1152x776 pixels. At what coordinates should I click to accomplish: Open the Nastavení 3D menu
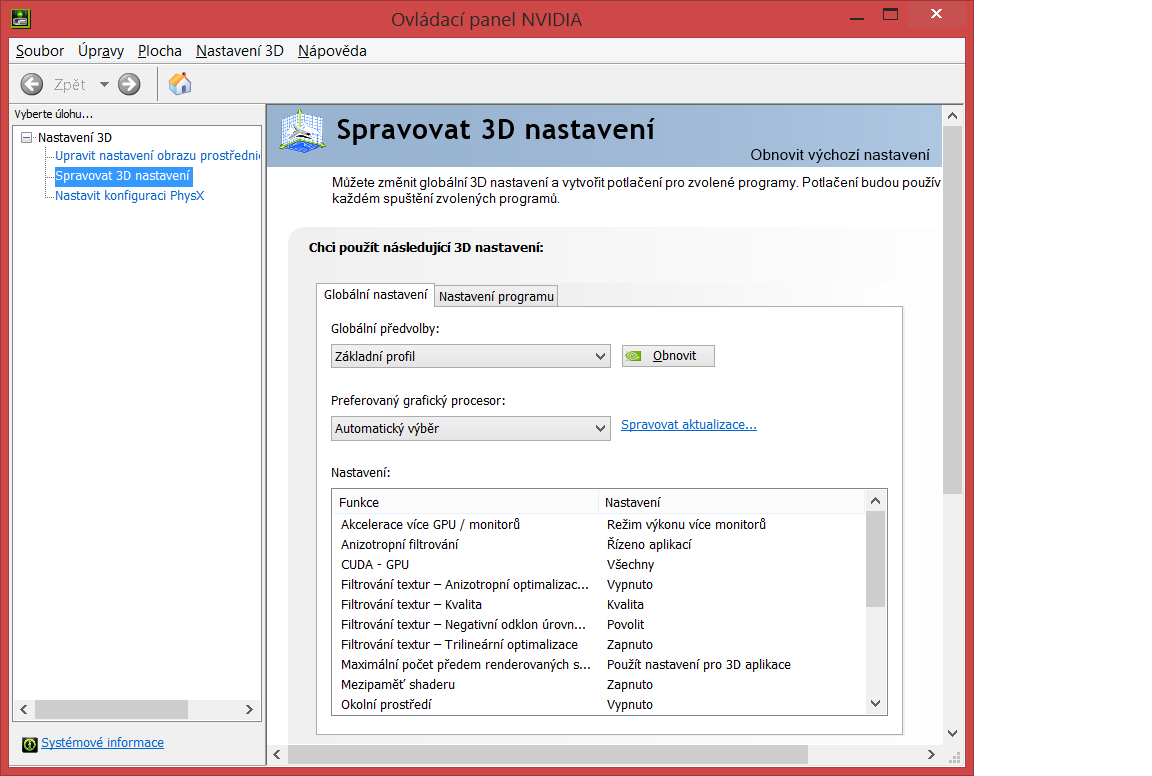tap(240, 51)
